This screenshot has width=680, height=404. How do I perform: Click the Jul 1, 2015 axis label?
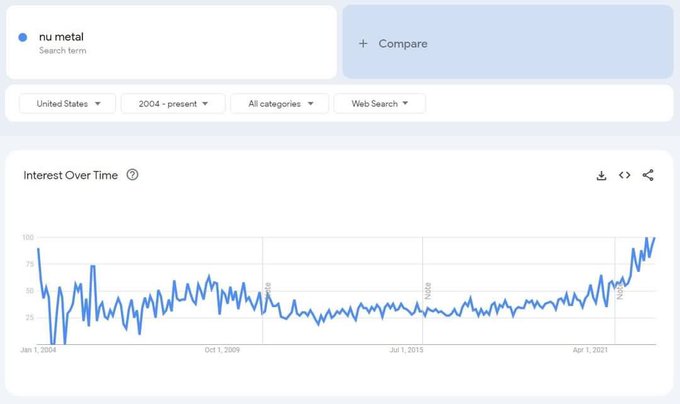tap(407, 350)
